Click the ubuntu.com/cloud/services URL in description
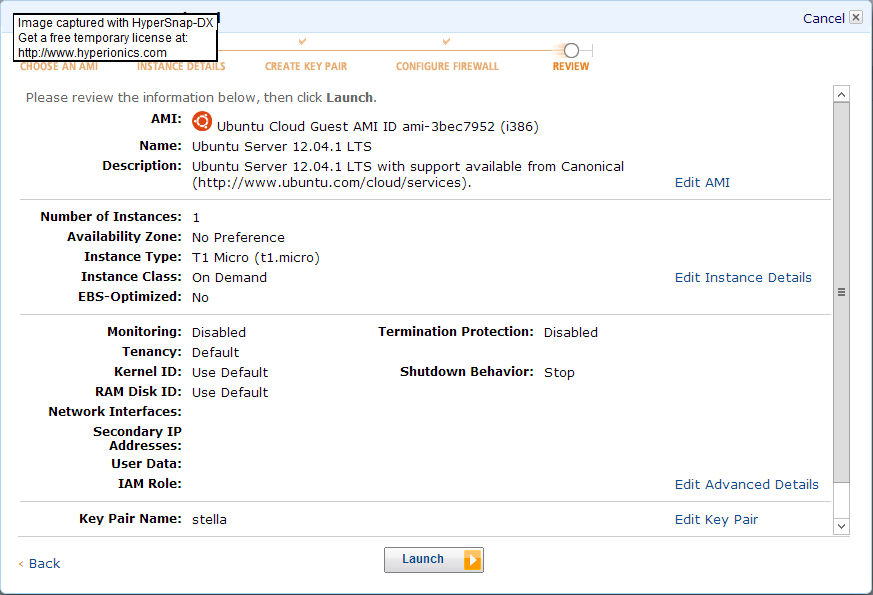 point(330,183)
